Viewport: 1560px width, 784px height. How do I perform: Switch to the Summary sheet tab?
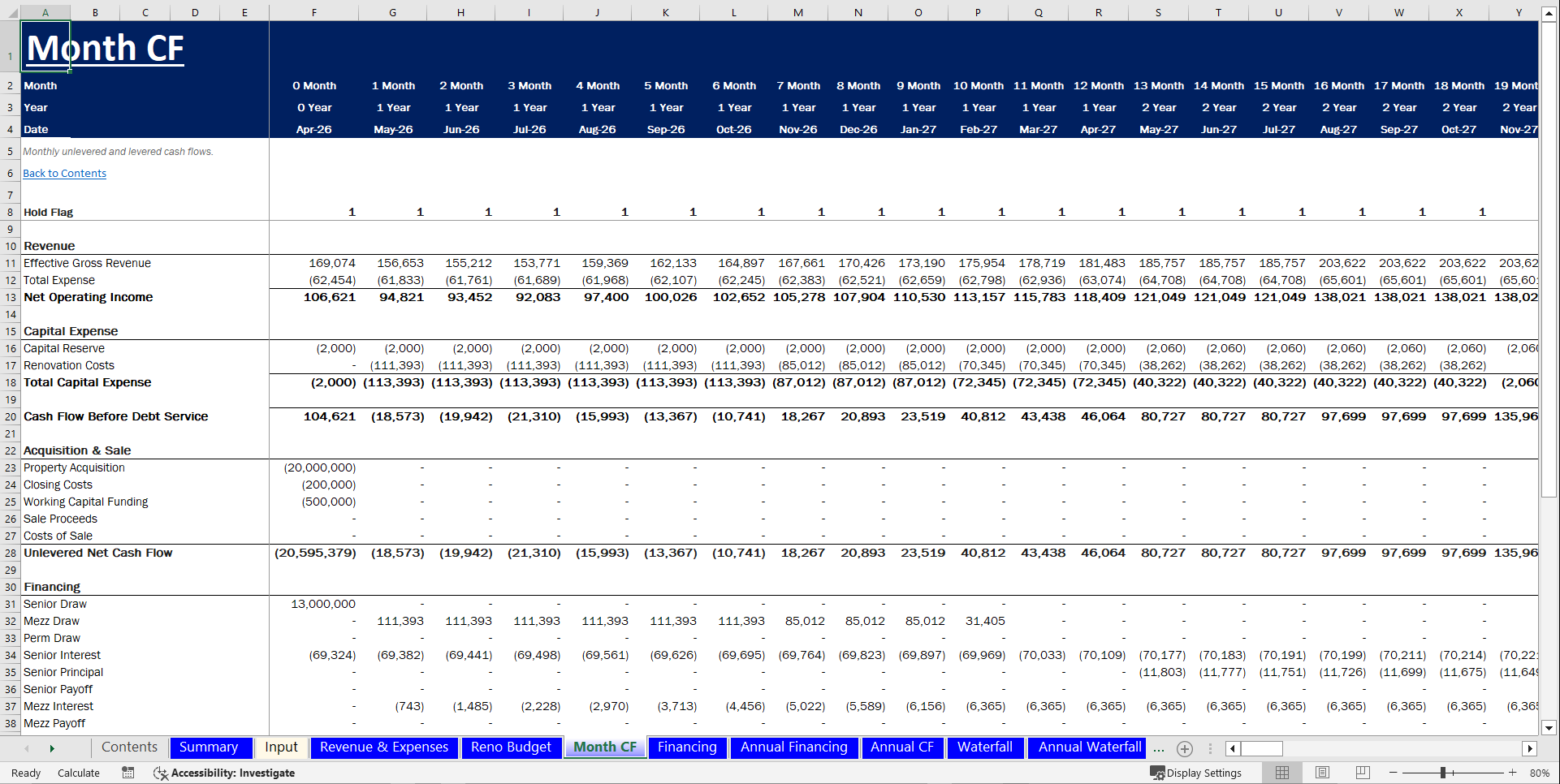210,747
